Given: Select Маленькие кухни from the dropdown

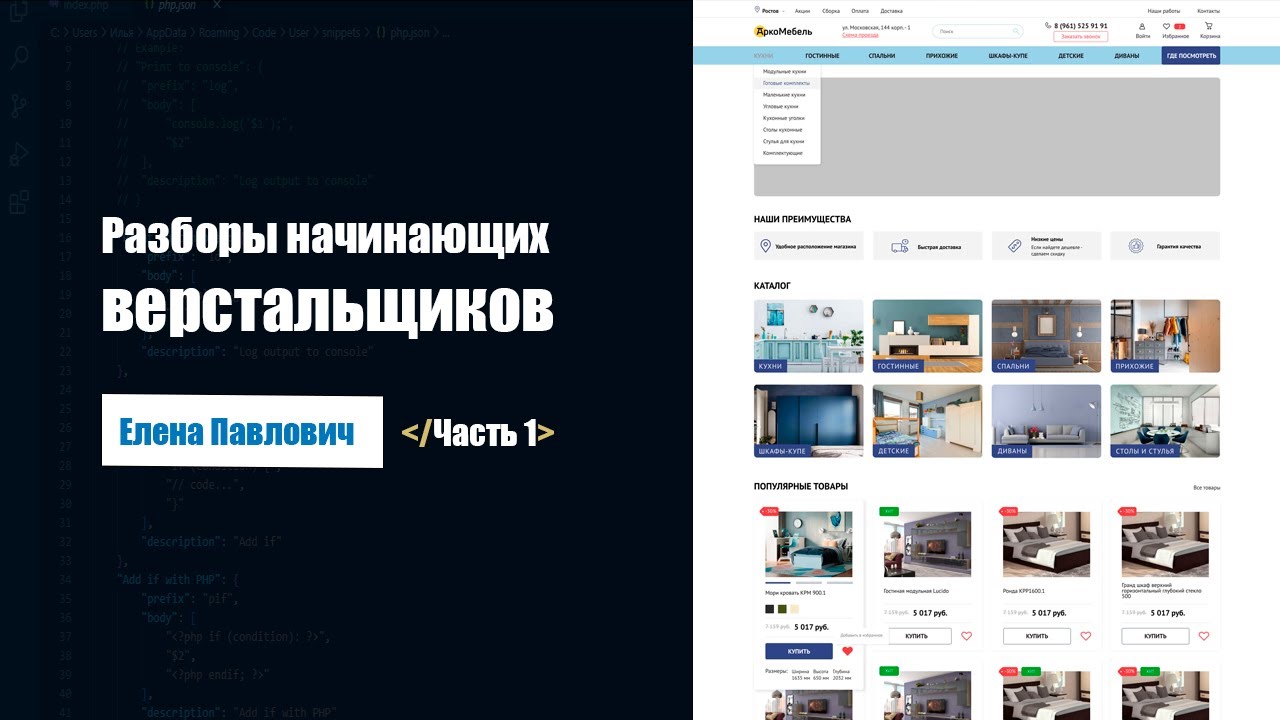Looking at the screenshot, I should pos(787,95).
